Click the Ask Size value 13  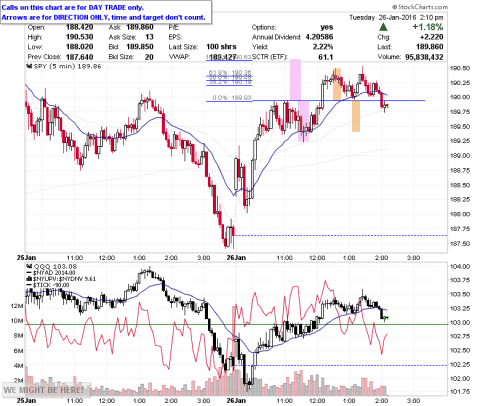[149, 37]
